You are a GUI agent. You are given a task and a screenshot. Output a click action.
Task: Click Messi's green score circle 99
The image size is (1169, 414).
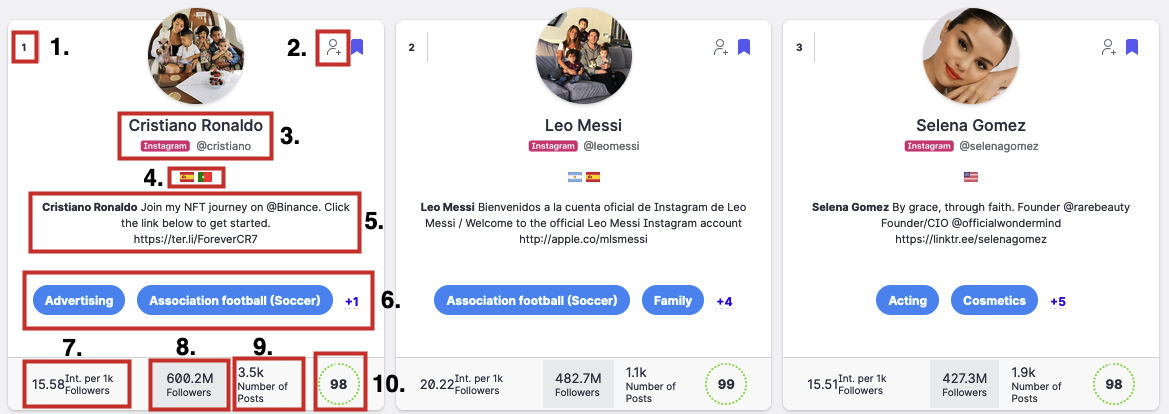[x=727, y=384]
